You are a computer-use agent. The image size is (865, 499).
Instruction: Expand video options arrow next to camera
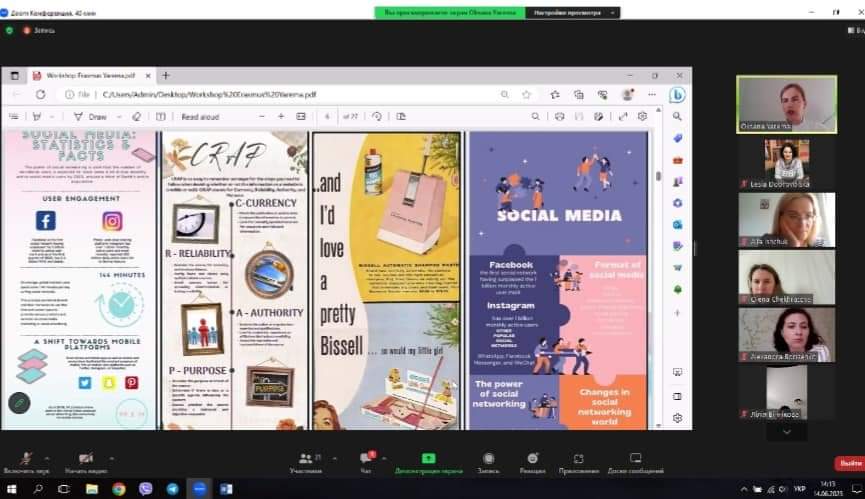(112, 458)
